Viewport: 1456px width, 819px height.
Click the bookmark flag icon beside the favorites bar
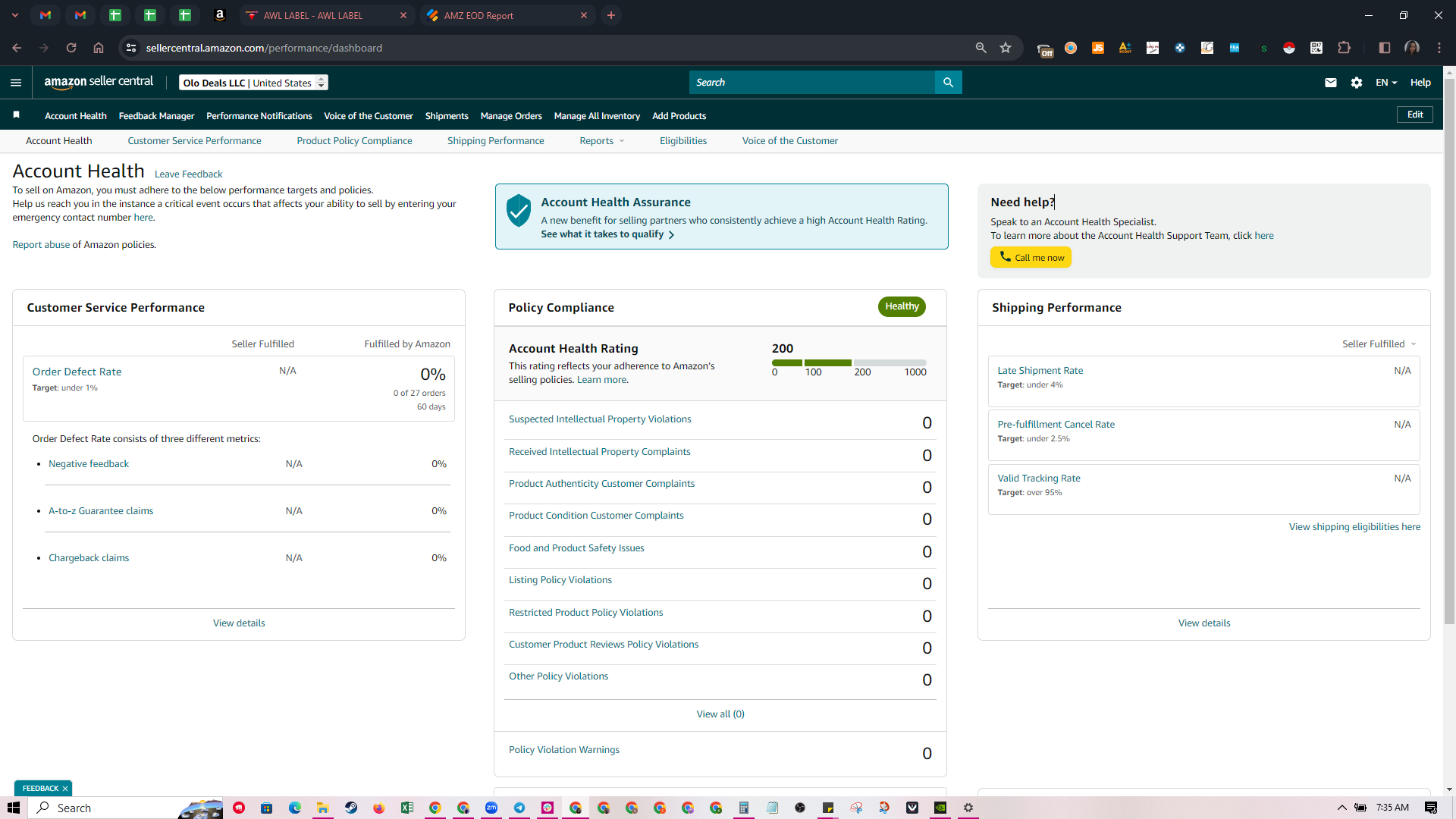[x=16, y=115]
